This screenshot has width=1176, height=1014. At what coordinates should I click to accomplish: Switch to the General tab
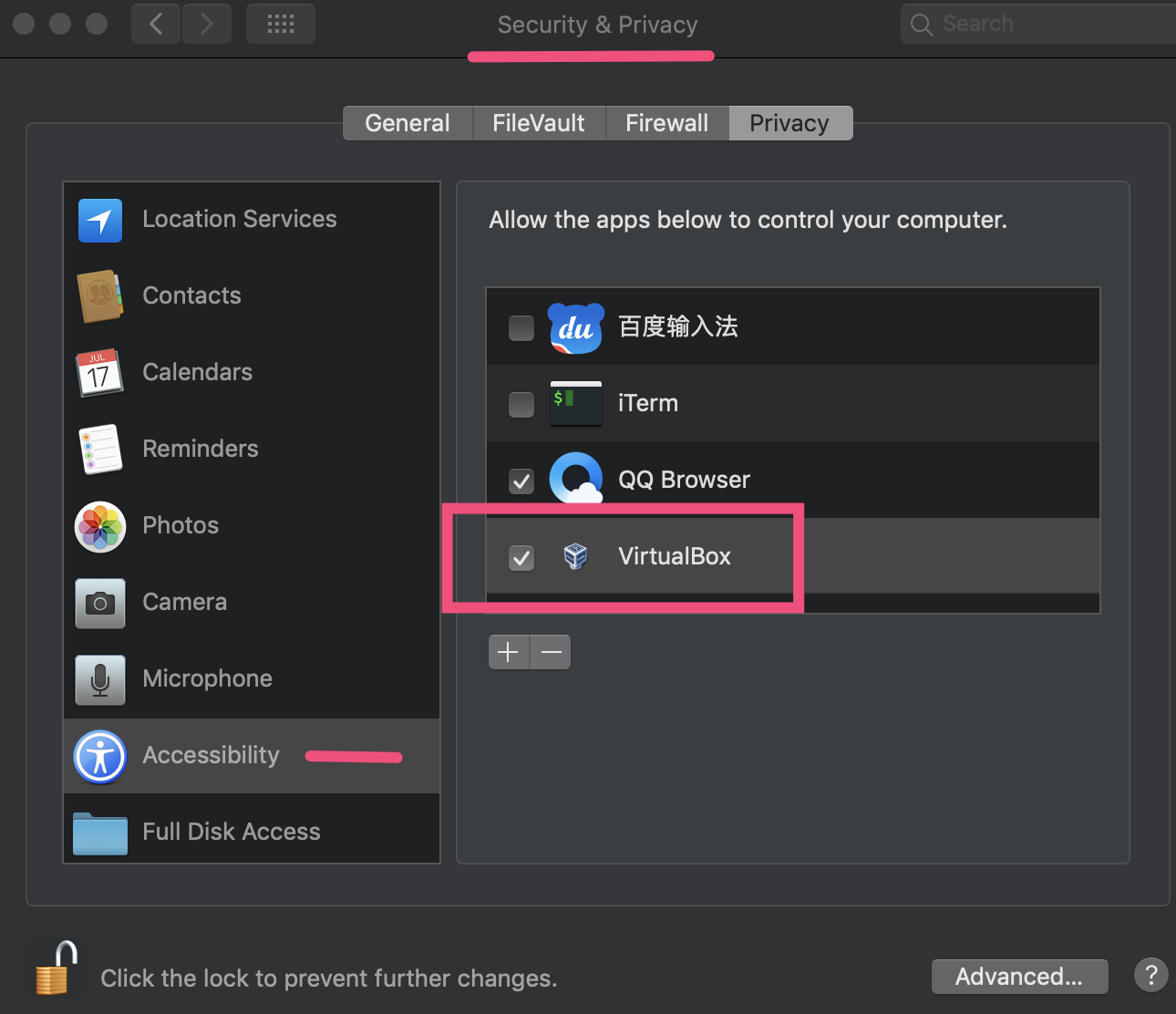coord(407,123)
